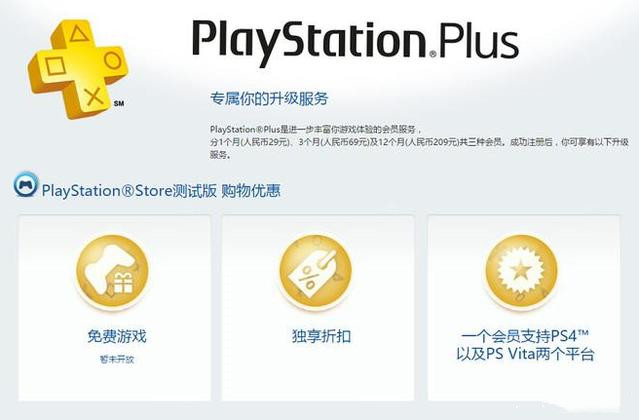
Task: Open the 一个会员支持PS4 platform label
Action: (x=525, y=345)
